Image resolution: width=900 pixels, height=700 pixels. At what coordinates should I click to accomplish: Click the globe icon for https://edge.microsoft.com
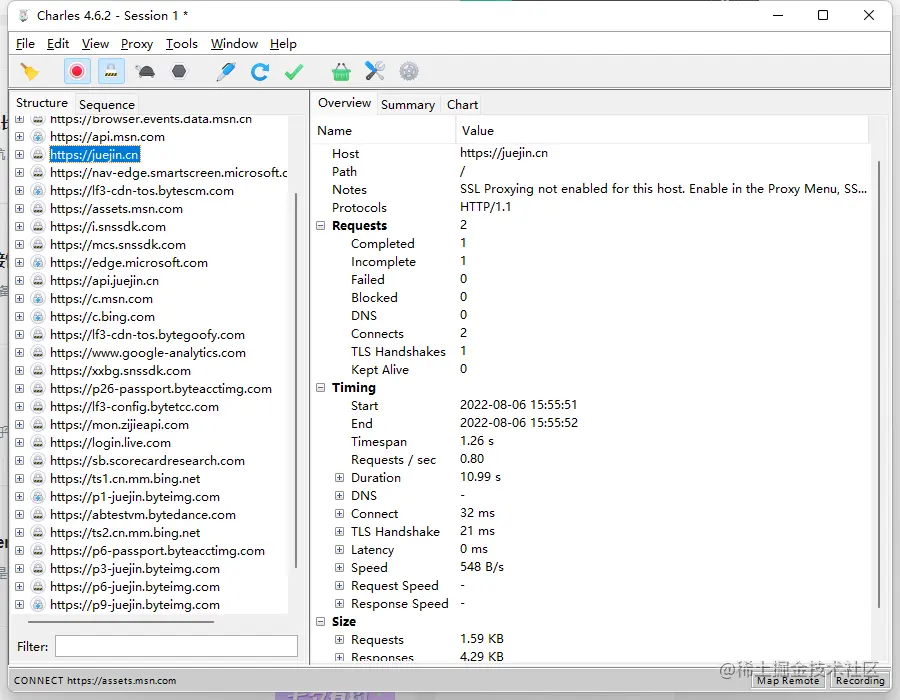tap(38, 262)
